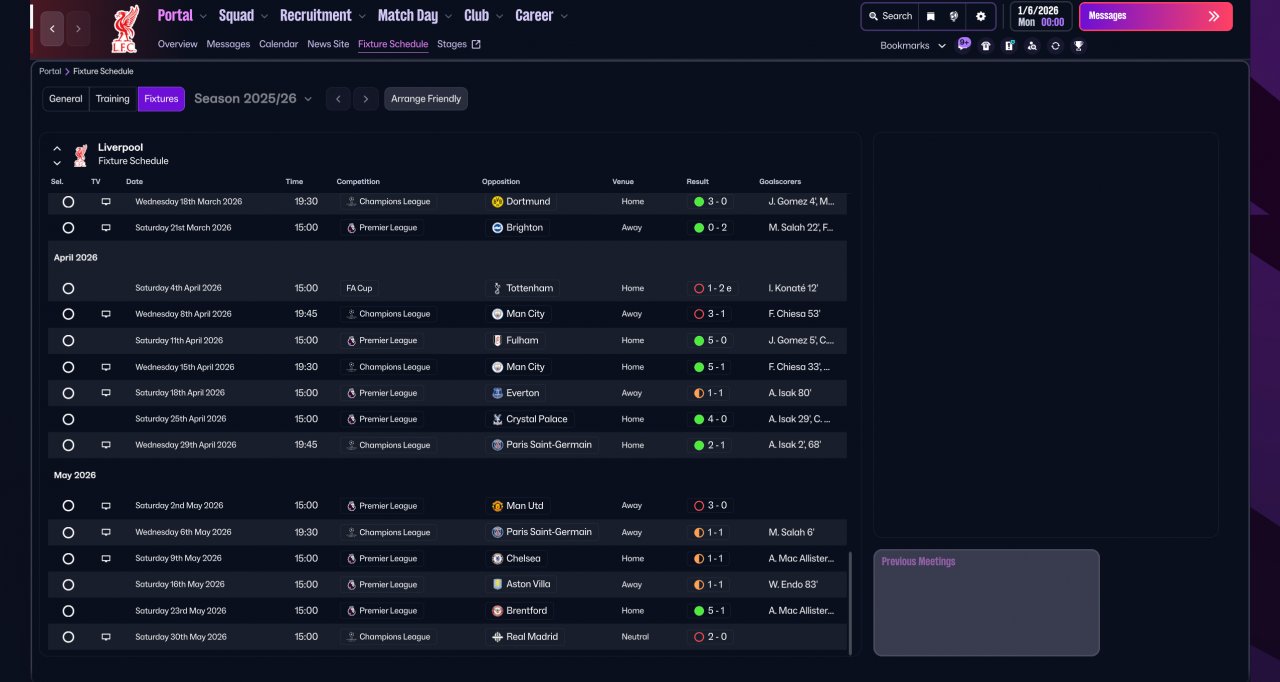Open the 9+ notifications speech bubble
This screenshot has width=1280, height=682.
(964, 44)
